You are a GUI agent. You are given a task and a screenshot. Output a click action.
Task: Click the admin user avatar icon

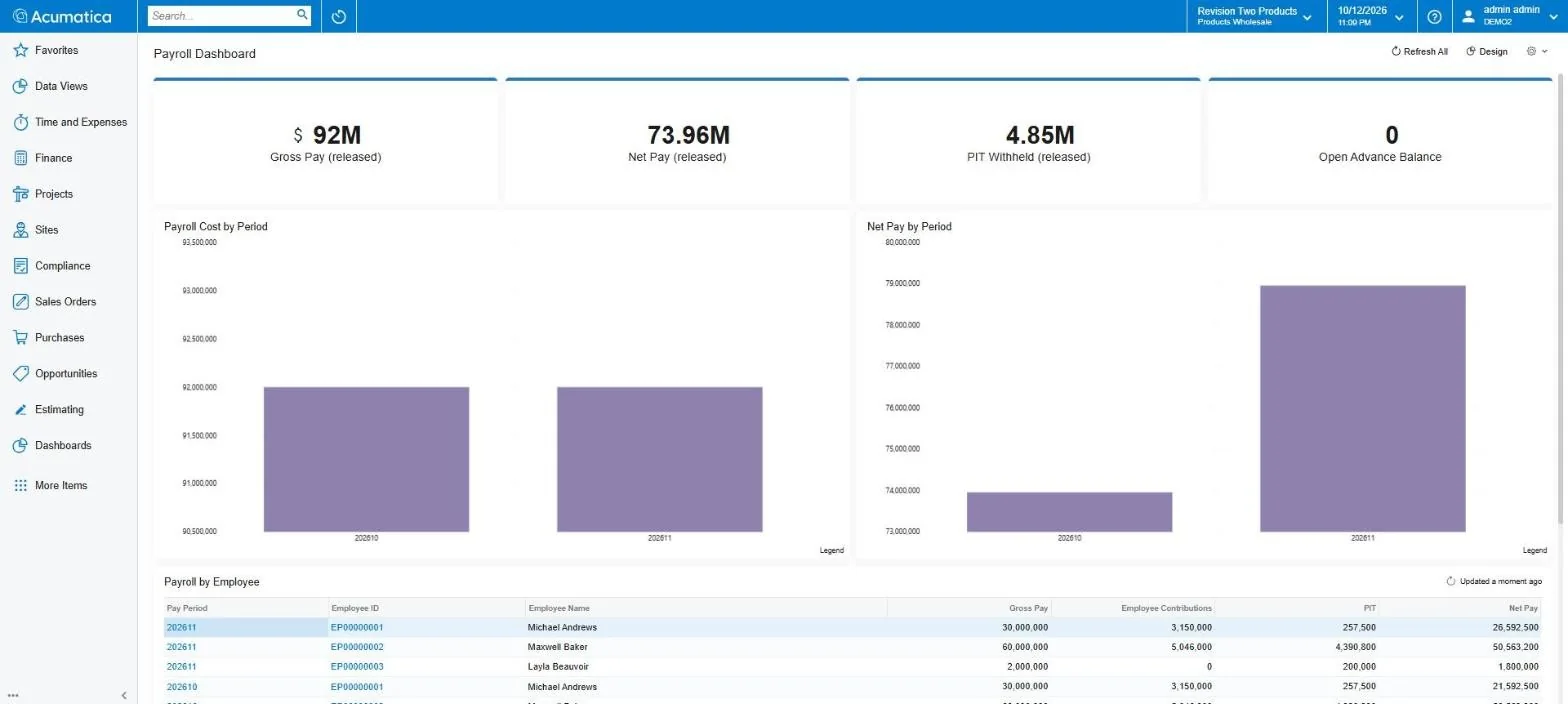click(x=1468, y=16)
